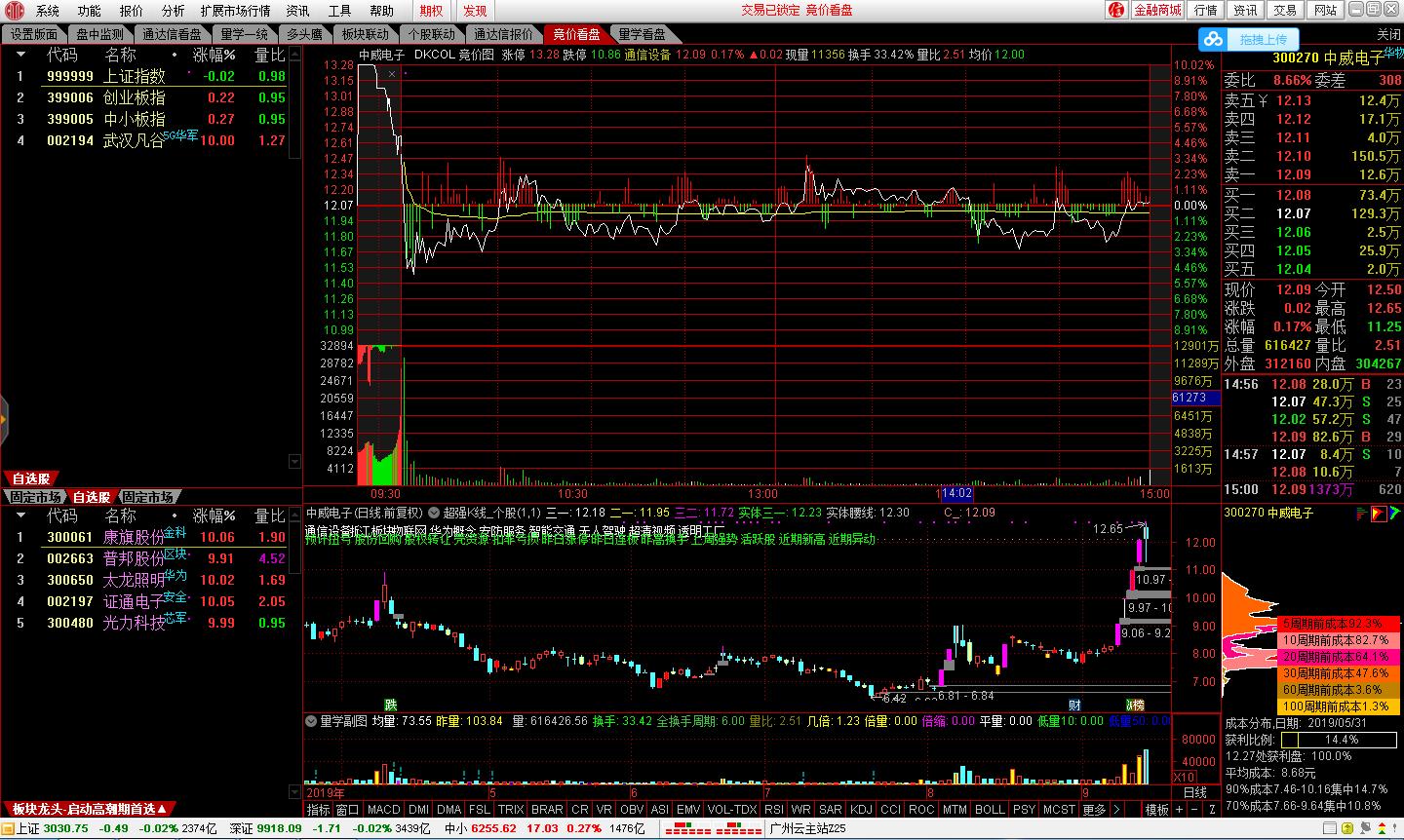Open the 指标 indicator selector

pyautogui.click(x=318, y=810)
